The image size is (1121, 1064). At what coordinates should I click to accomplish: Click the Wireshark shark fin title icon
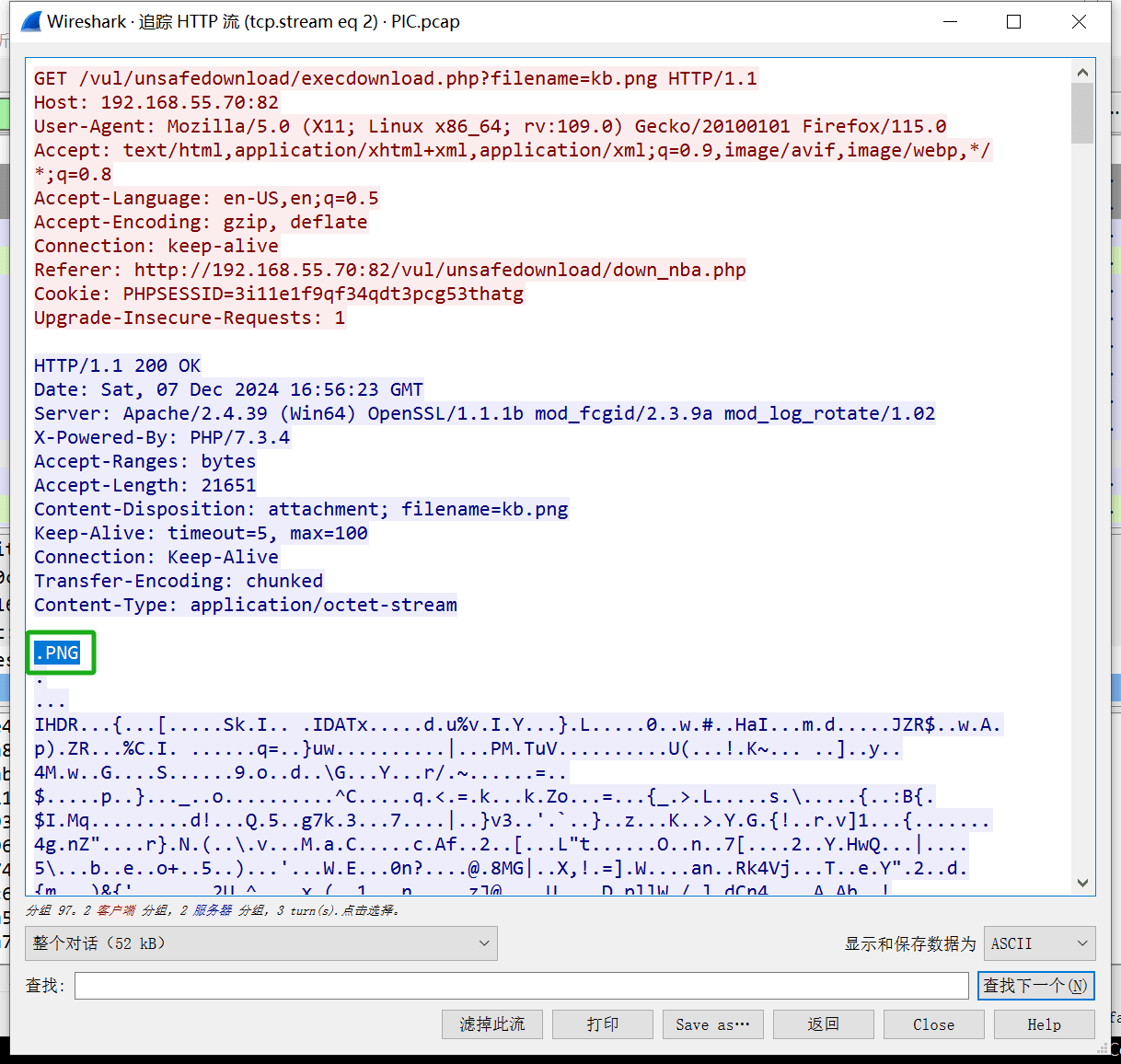pos(30,22)
